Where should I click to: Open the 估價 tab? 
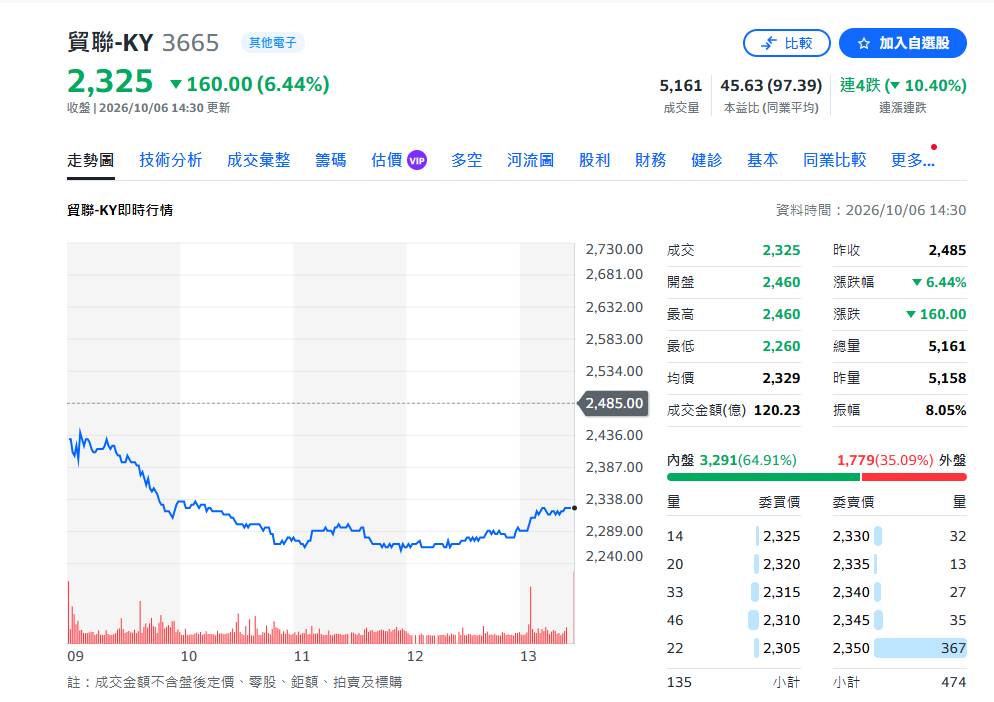(x=387, y=160)
